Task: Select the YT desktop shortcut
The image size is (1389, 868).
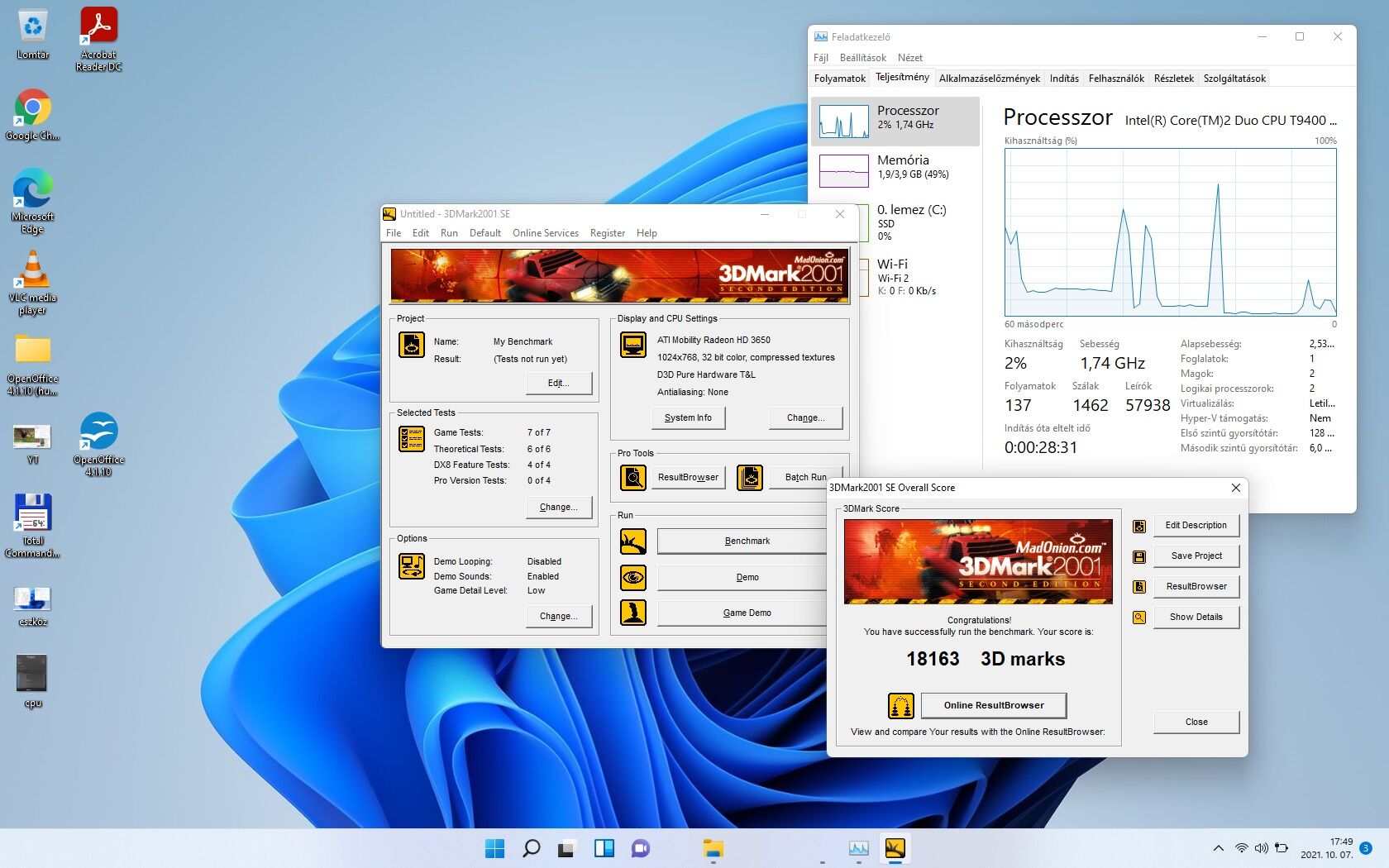Action: [32, 444]
